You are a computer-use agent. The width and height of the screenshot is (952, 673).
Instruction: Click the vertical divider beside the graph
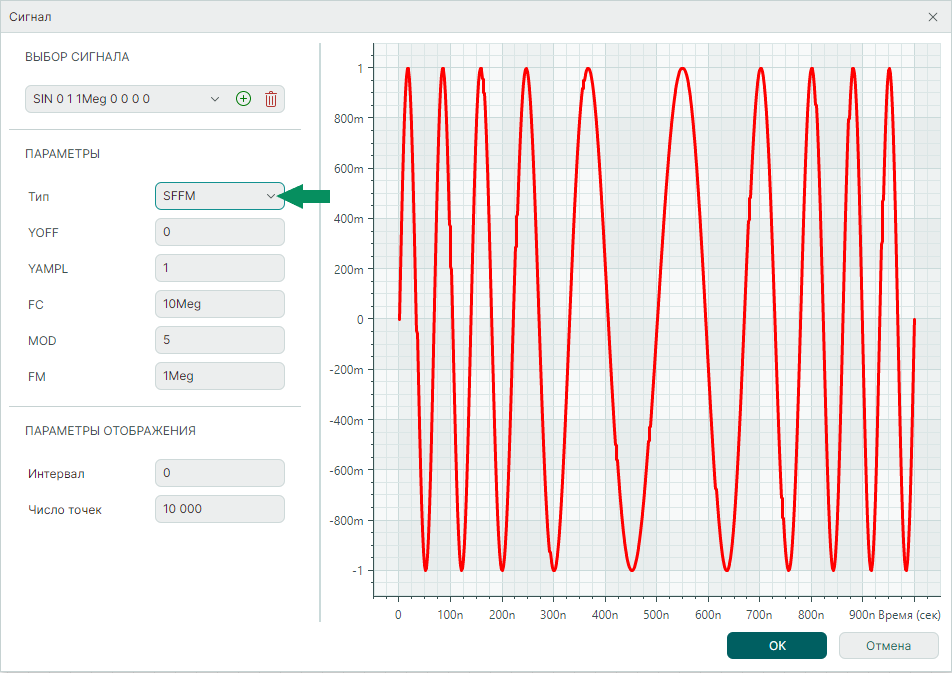319,330
